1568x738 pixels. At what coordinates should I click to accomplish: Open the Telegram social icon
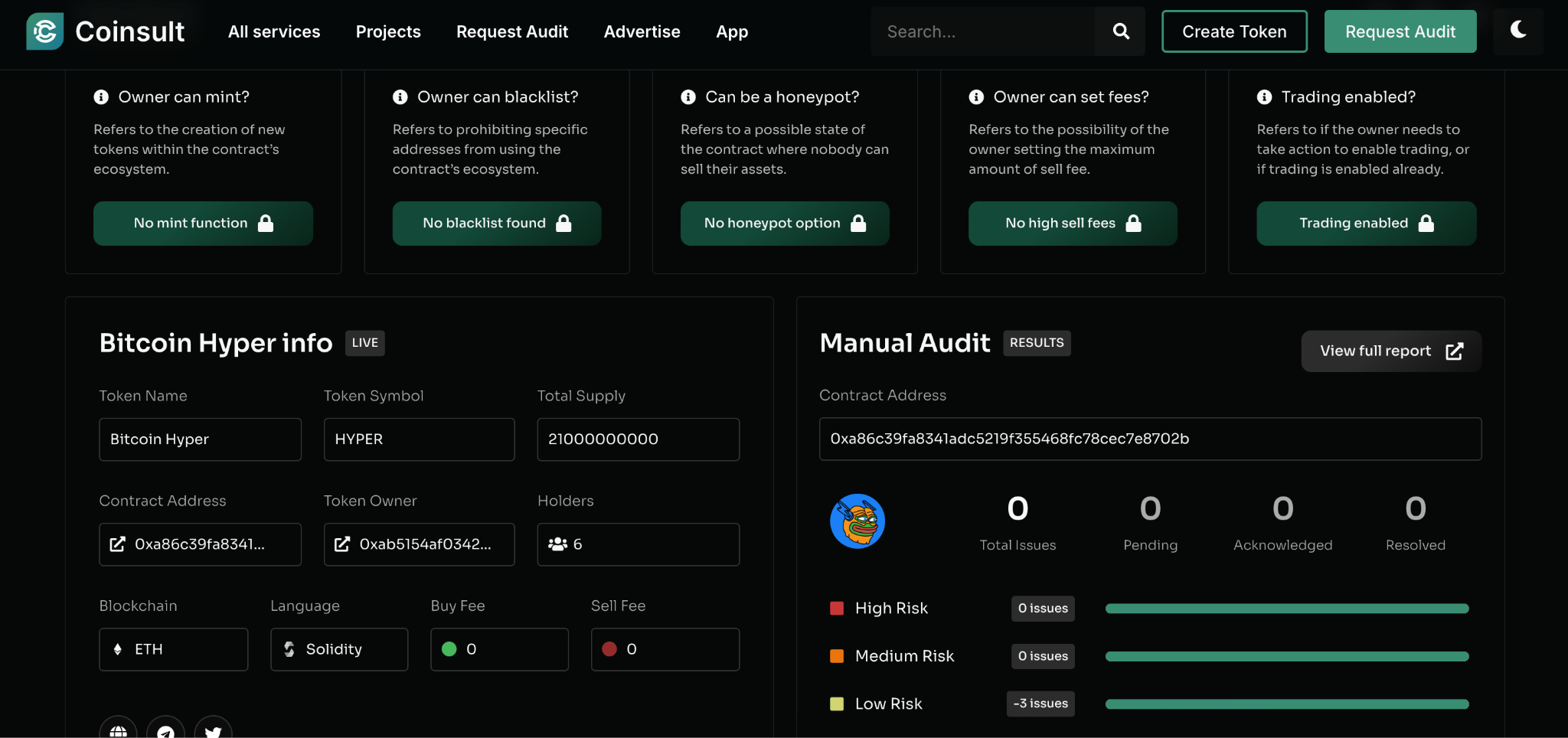point(165,730)
